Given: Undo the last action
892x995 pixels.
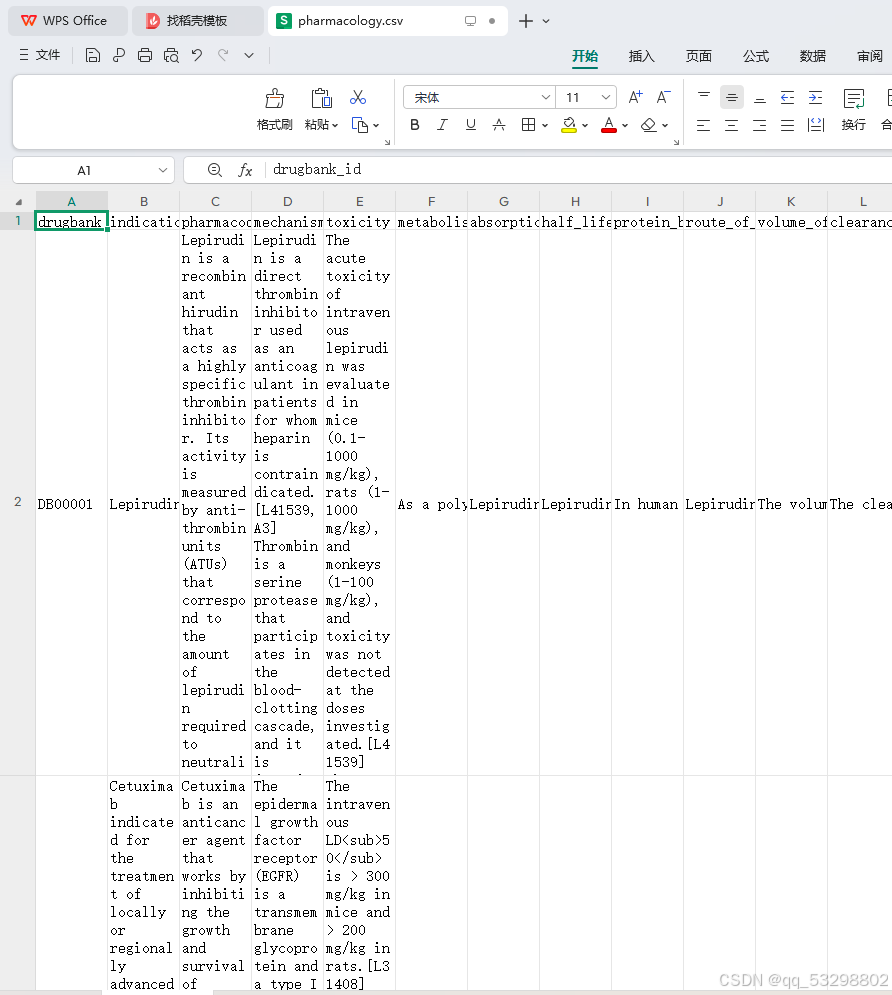Looking at the screenshot, I should pyautogui.click(x=197, y=55).
